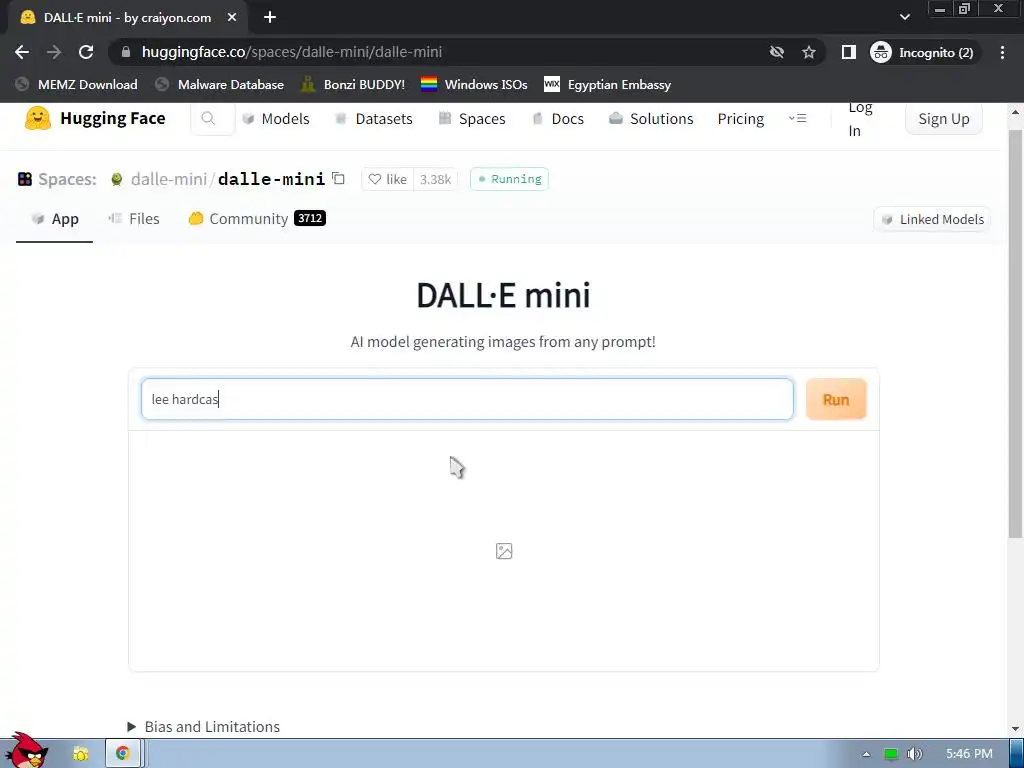Open Pricing navigation item

pos(741,119)
